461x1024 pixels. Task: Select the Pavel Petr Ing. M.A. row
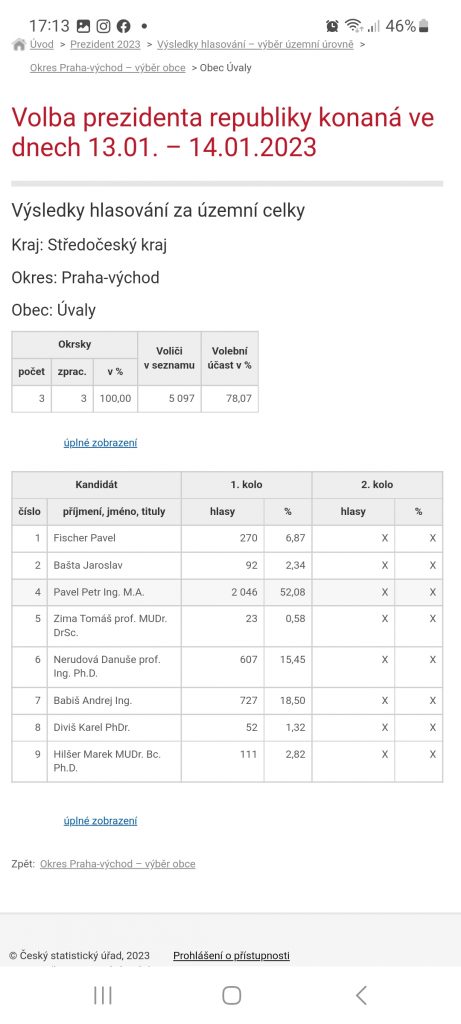[227, 592]
